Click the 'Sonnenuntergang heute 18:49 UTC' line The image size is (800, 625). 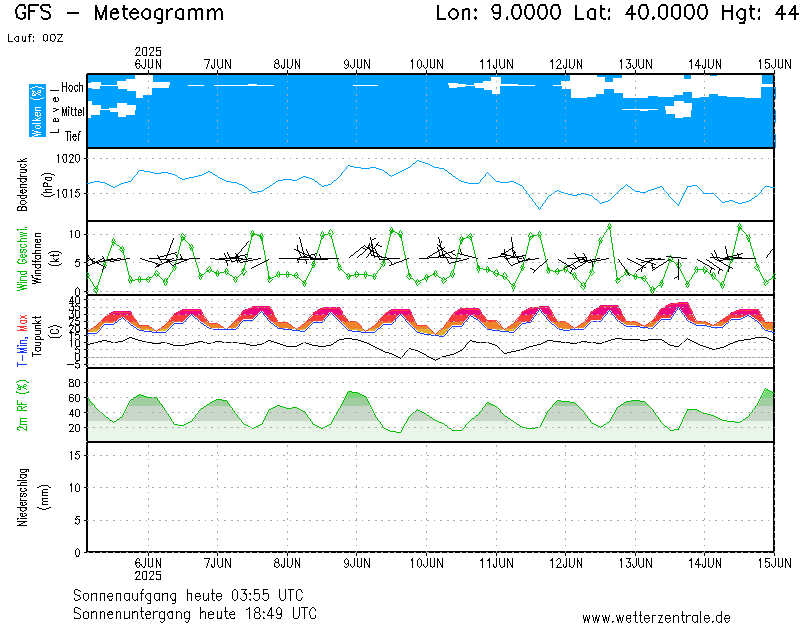pyautogui.click(x=195, y=613)
